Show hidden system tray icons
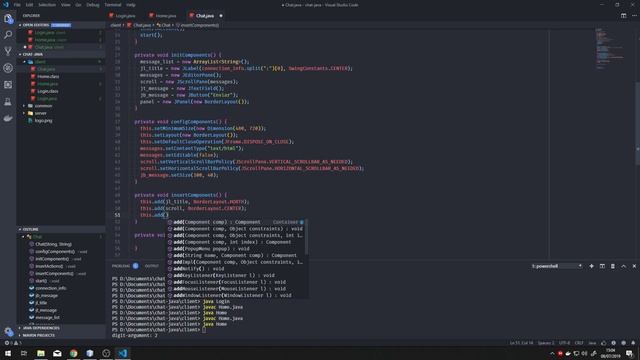This screenshot has height=360, width=640. [x=552, y=353]
